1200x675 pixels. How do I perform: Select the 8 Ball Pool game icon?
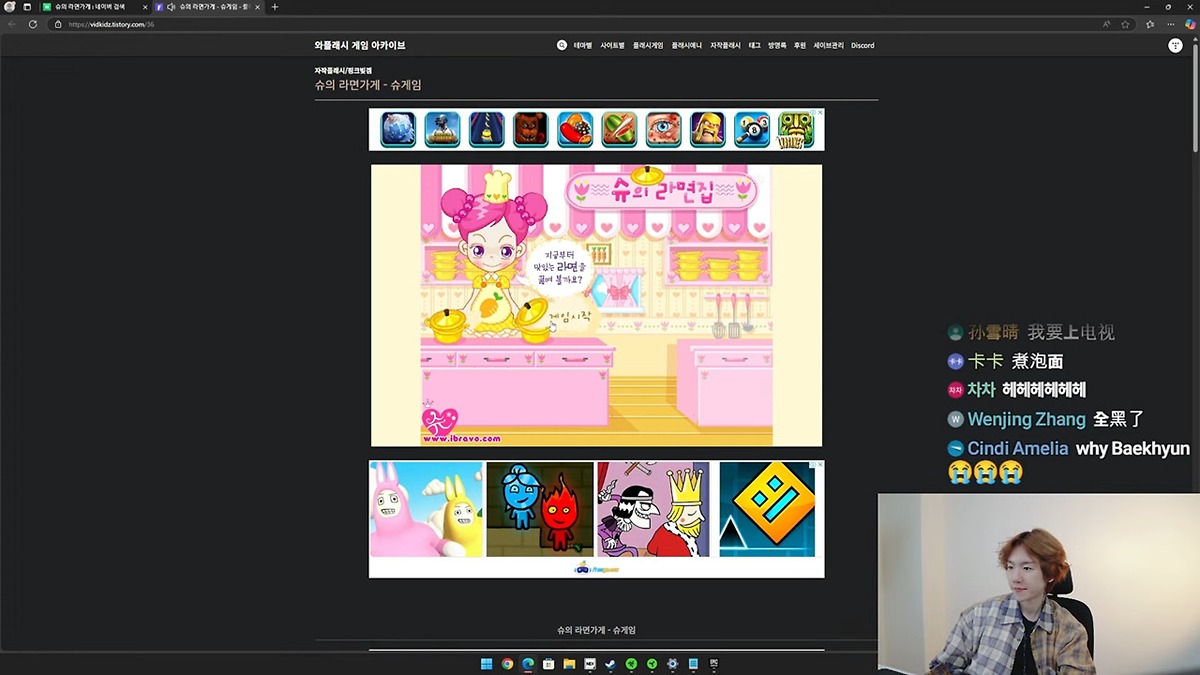coord(752,129)
